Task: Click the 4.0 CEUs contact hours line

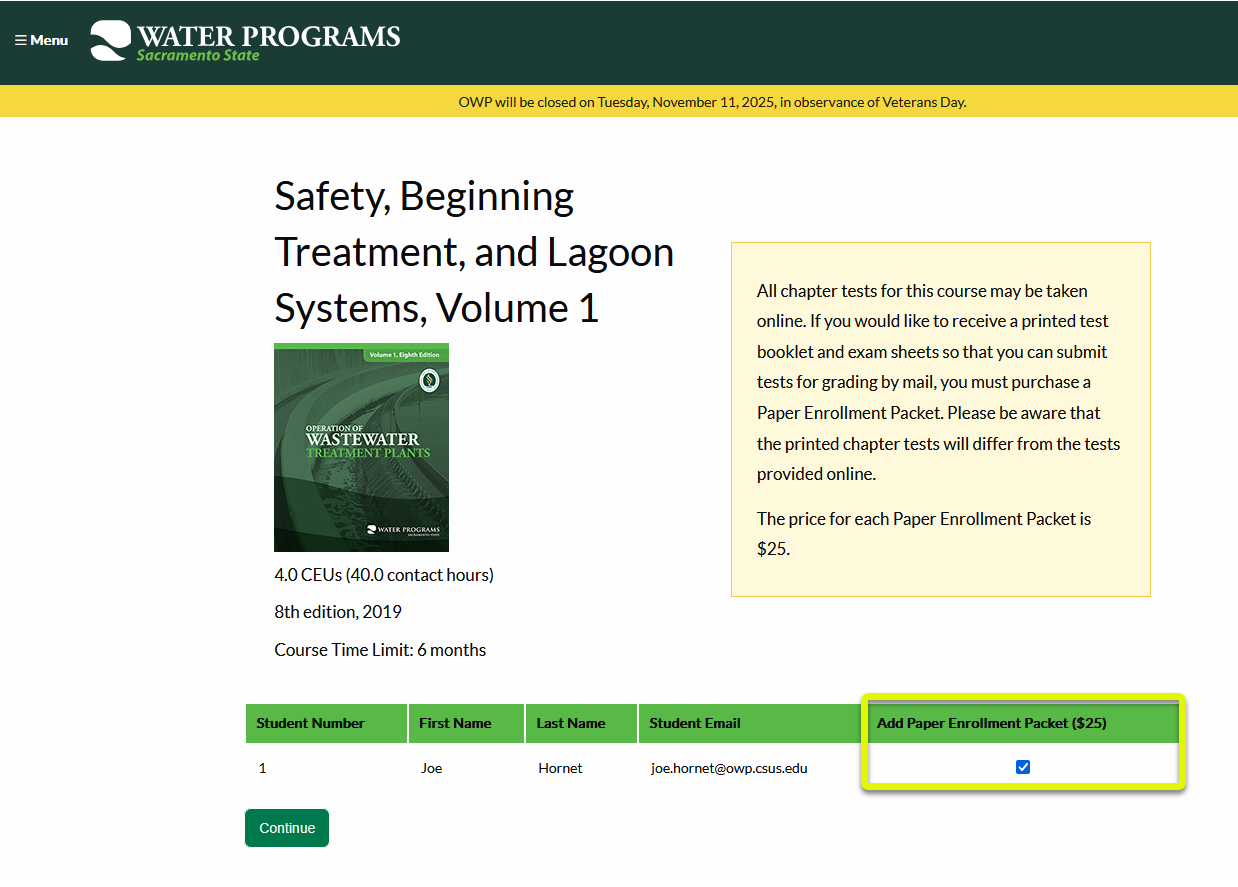Action: pos(384,575)
